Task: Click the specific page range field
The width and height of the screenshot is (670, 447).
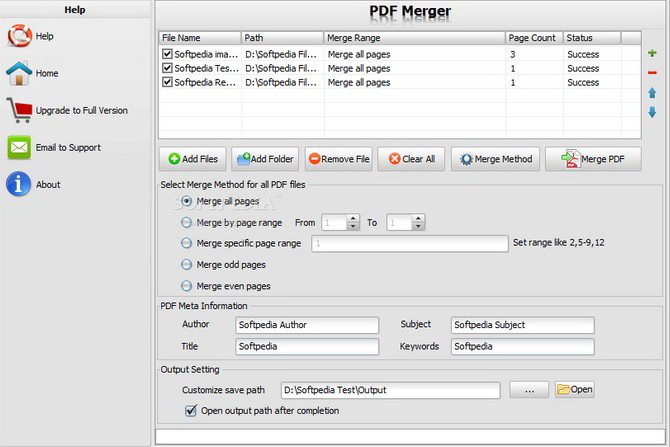Action: click(410, 244)
